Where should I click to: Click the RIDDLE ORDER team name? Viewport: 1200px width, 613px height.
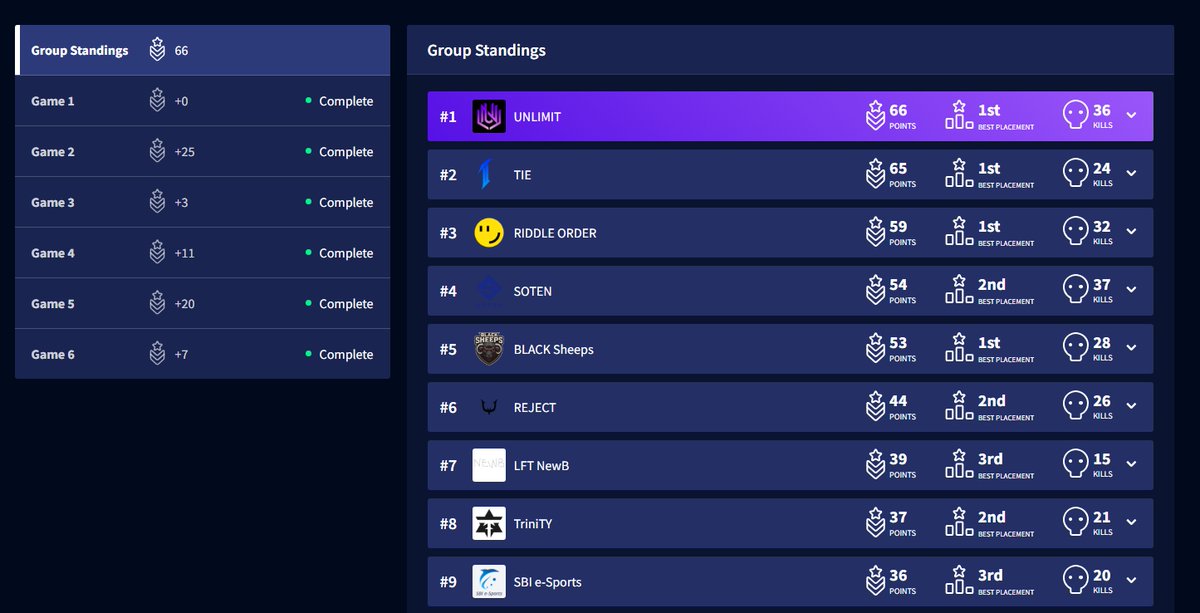pyautogui.click(x=555, y=233)
